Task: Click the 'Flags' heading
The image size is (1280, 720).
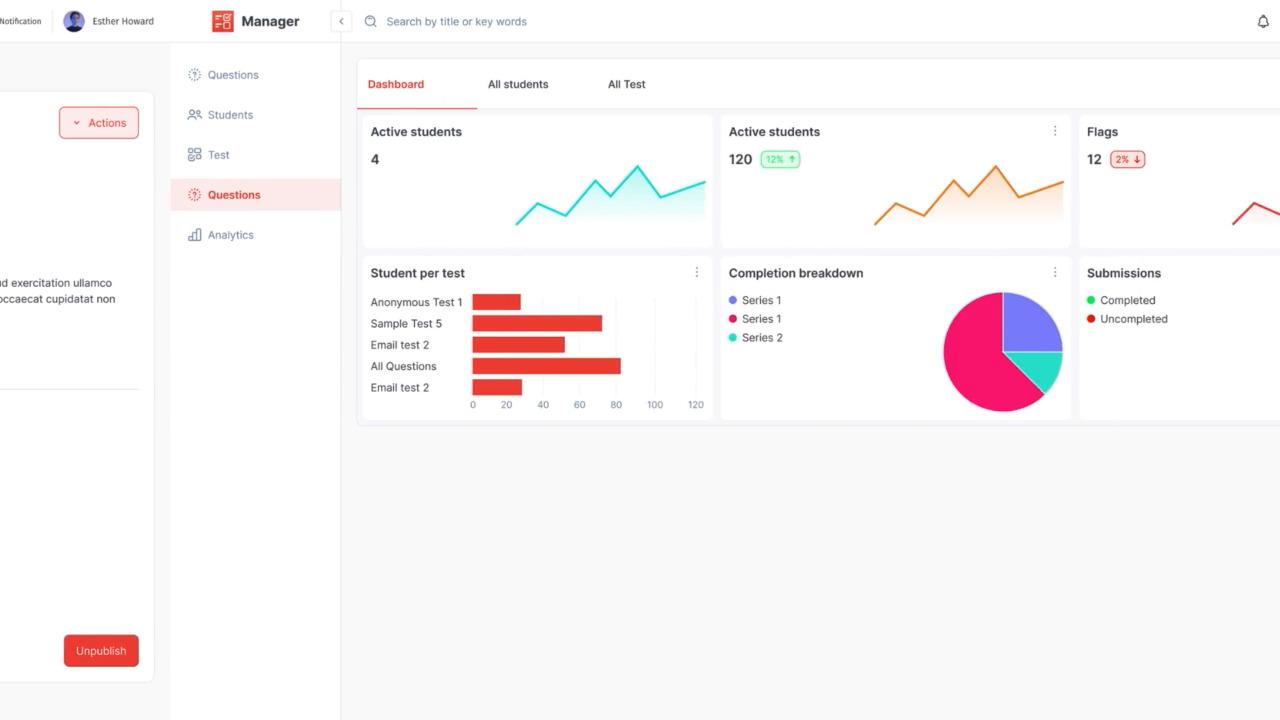Action: [1102, 132]
